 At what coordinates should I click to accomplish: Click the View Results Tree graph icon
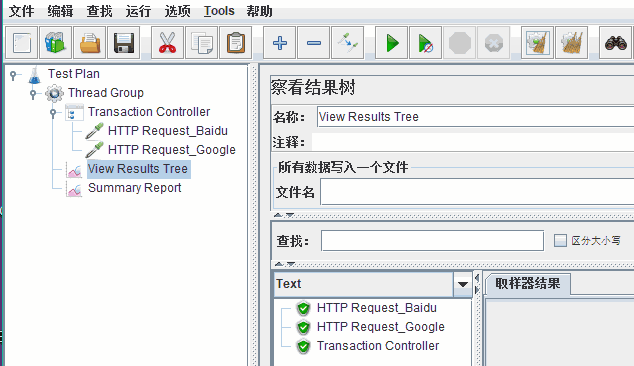74,169
